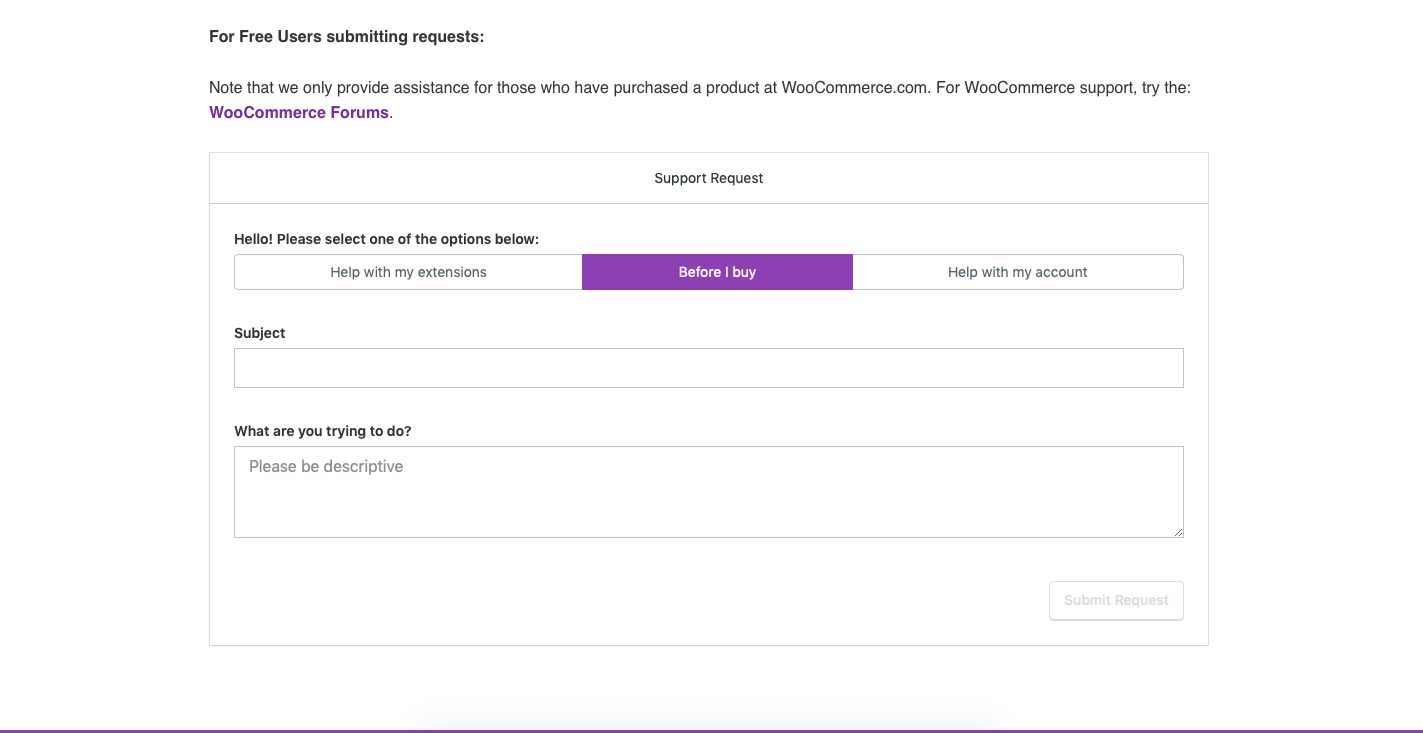Select the 'Before I buy' option
The width and height of the screenshot is (1423, 733).
tap(717, 272)
